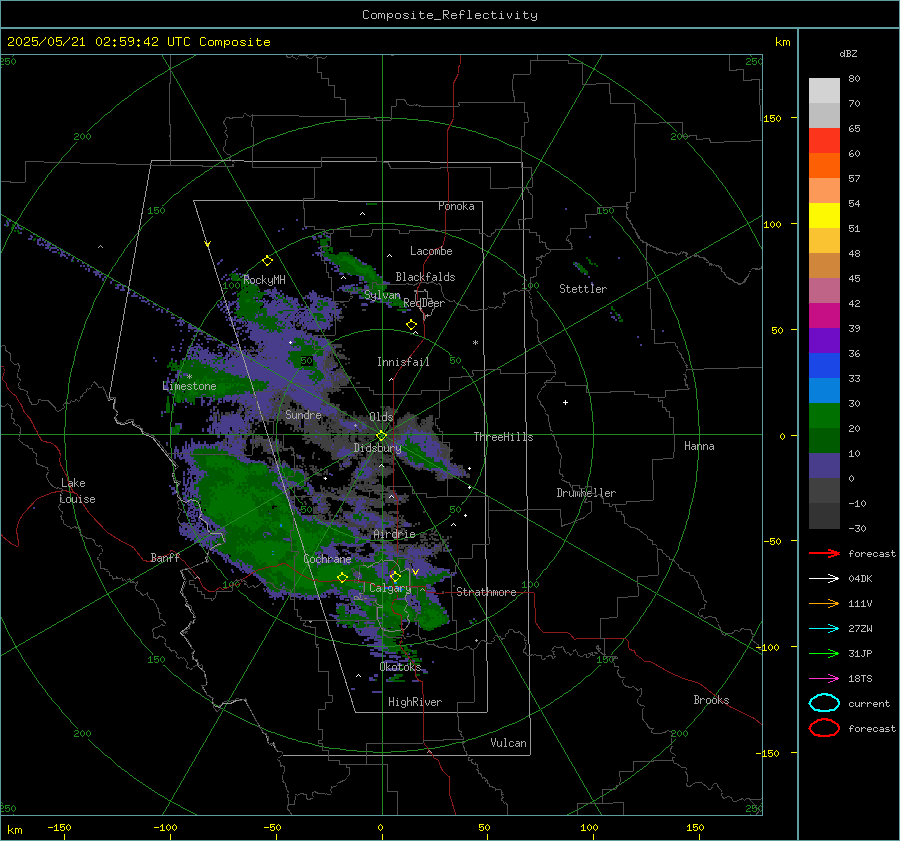This screenshot has width=900, height=841.
Task: Click the Lake Louise label
Action: [77, 491]
